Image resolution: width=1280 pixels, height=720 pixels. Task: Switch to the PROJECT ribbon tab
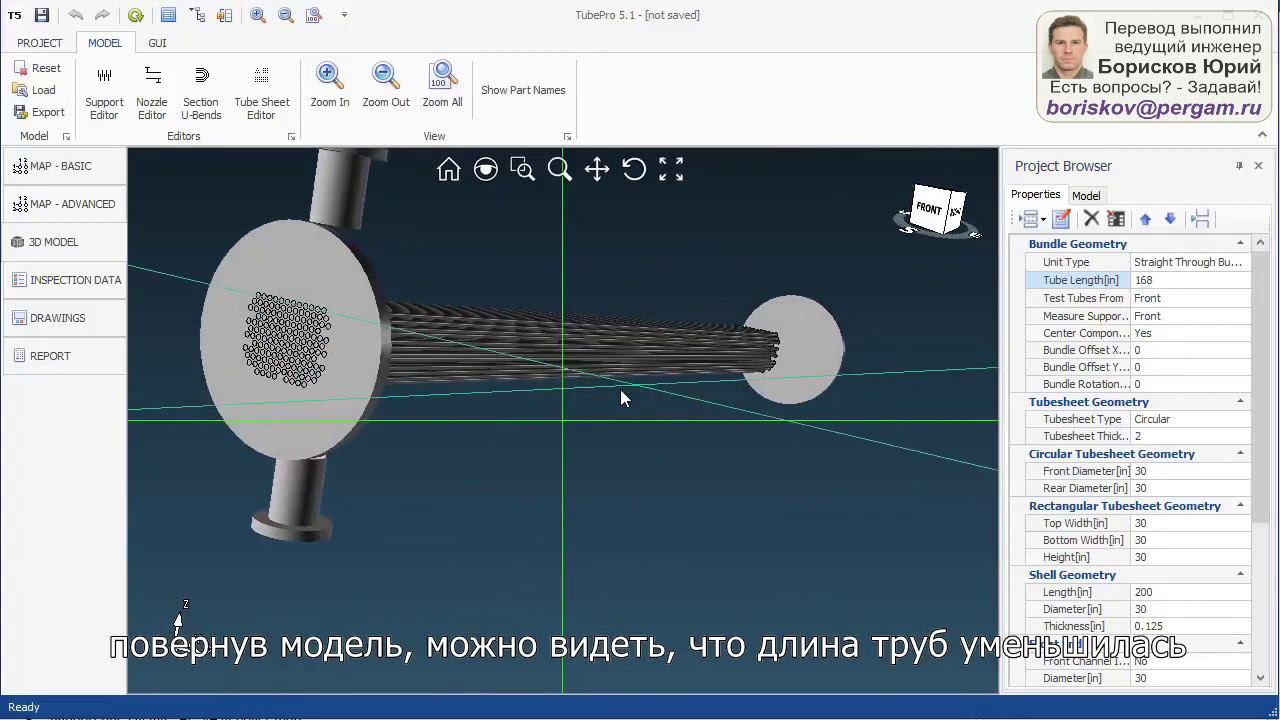tap(40, 43)
